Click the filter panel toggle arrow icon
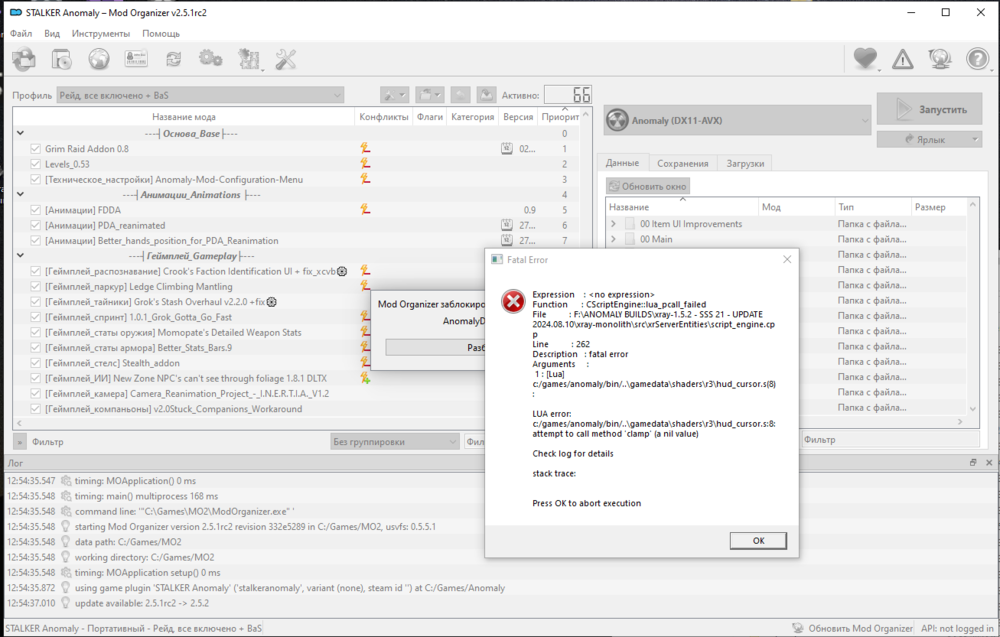1000x637 pixels. [x=20, y=441]
